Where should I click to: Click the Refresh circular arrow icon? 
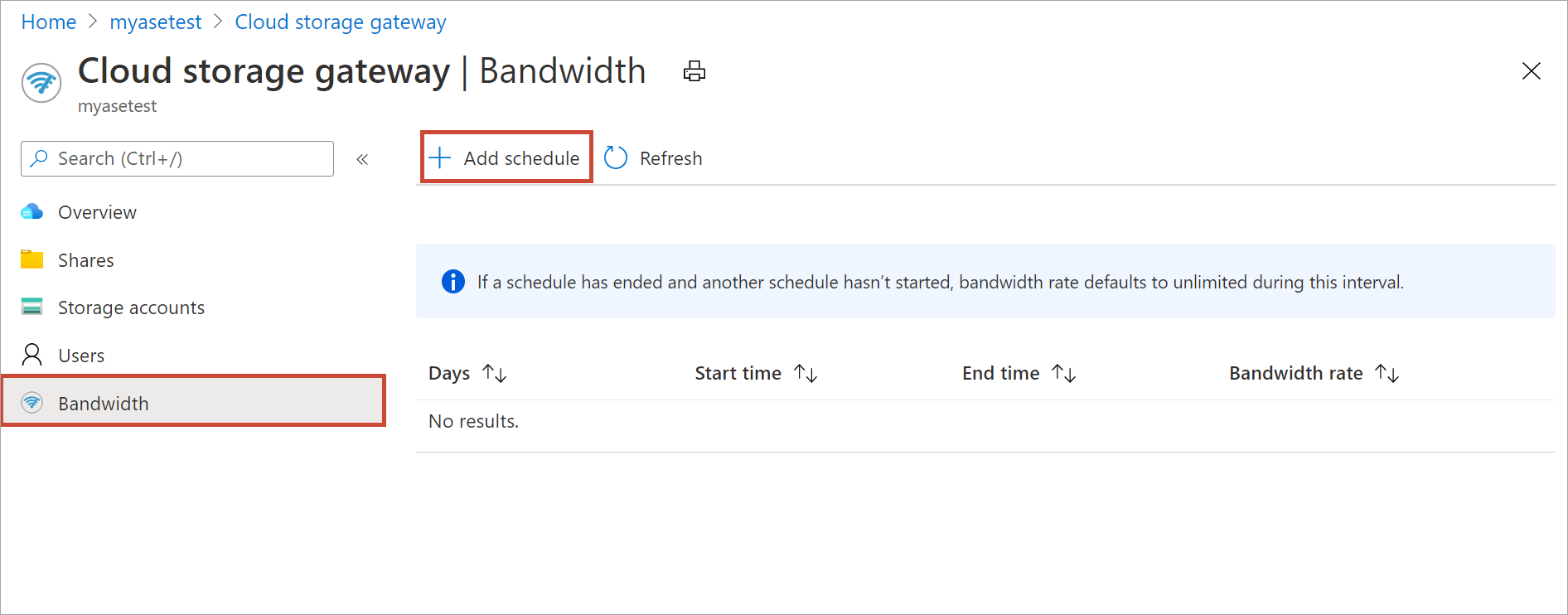tap(616, 157)
